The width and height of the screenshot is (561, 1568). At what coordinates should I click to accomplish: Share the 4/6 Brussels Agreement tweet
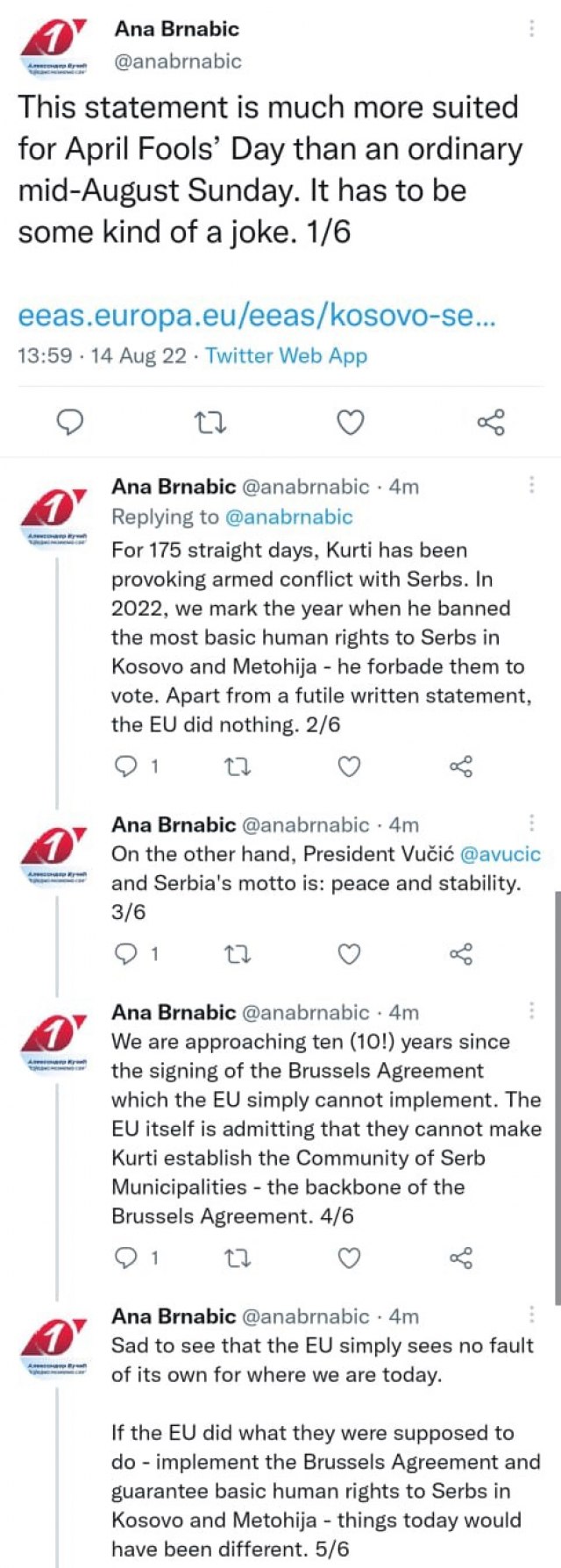point(461,1259)
